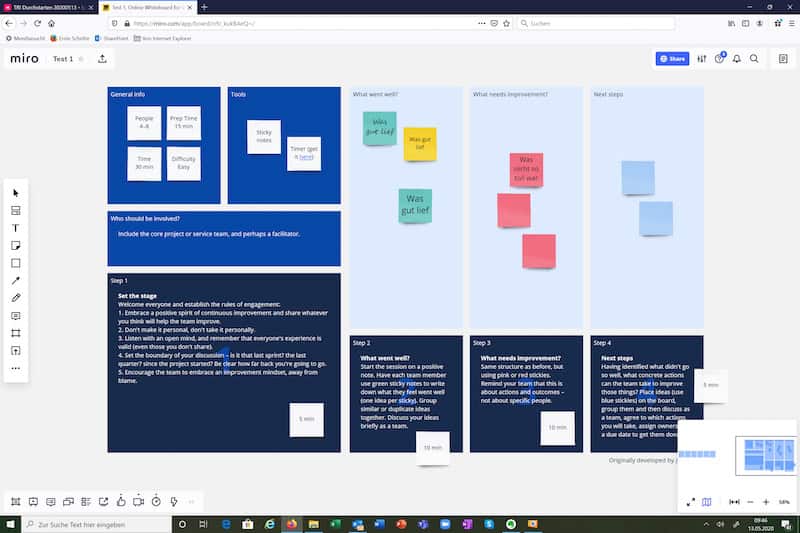Go back in Firefox
The height and width of the screenshot is (533, 800).
(9, 23)
